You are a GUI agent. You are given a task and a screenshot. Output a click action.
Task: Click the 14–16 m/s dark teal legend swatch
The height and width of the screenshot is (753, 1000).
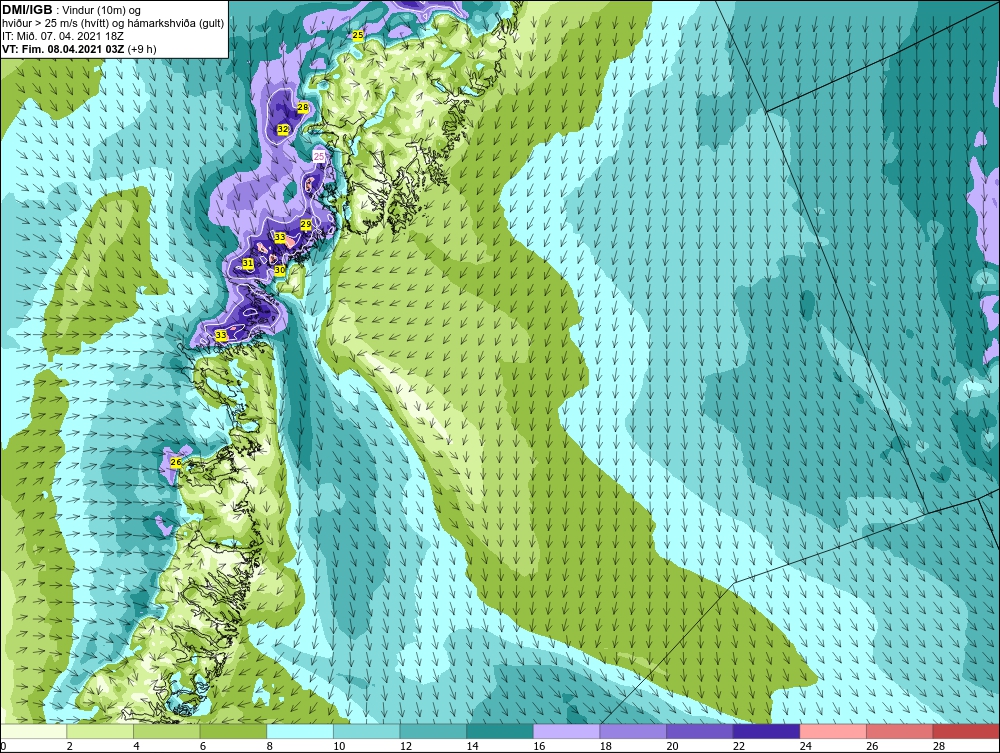click(x=500, y=731)
